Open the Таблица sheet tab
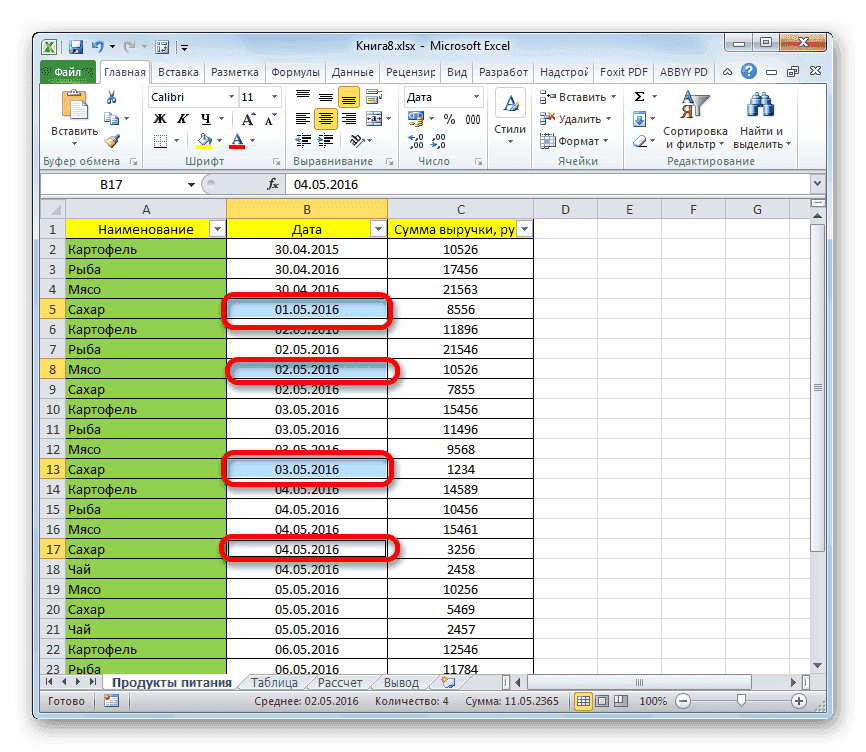This screenshot has height=752, width=866. pos(272,682)
